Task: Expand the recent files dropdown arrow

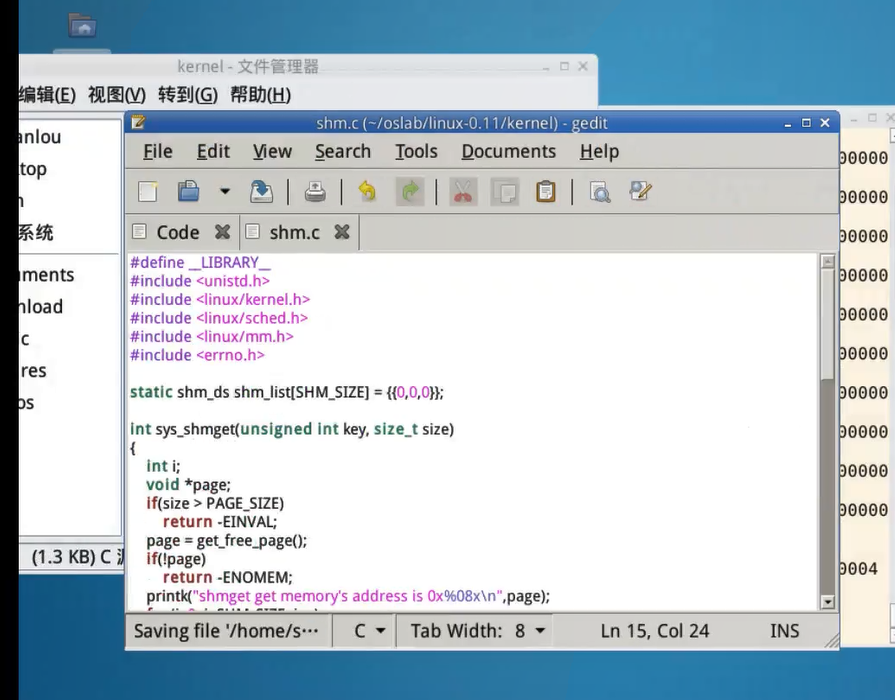Action: pyautogui.click(x=224, y=191)
